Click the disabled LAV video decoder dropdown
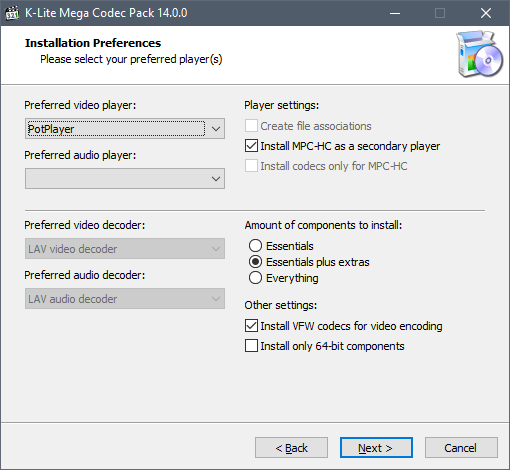 click(125, 249)
